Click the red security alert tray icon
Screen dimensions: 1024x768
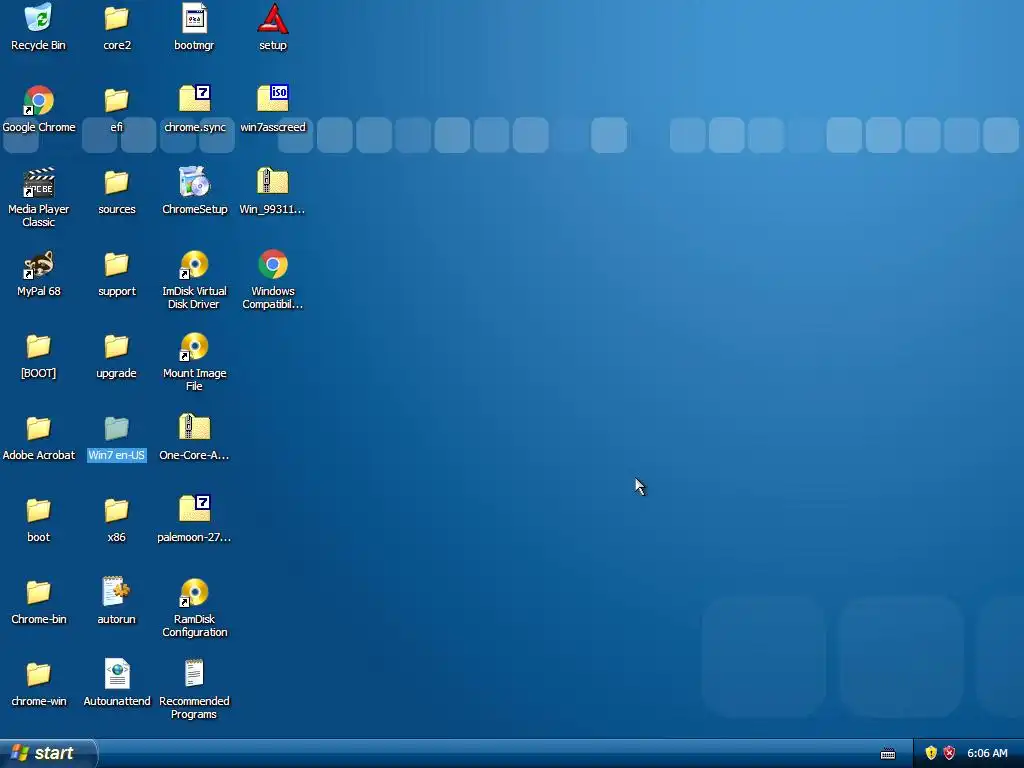coord(950,753)
